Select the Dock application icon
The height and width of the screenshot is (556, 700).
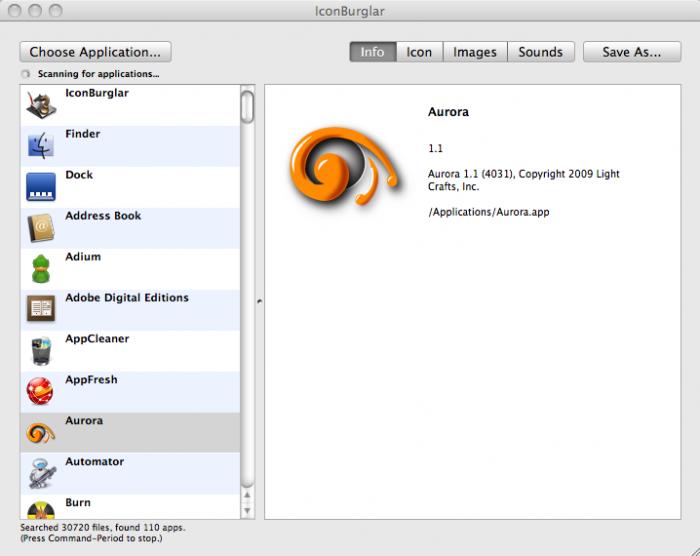pos(41,187)
